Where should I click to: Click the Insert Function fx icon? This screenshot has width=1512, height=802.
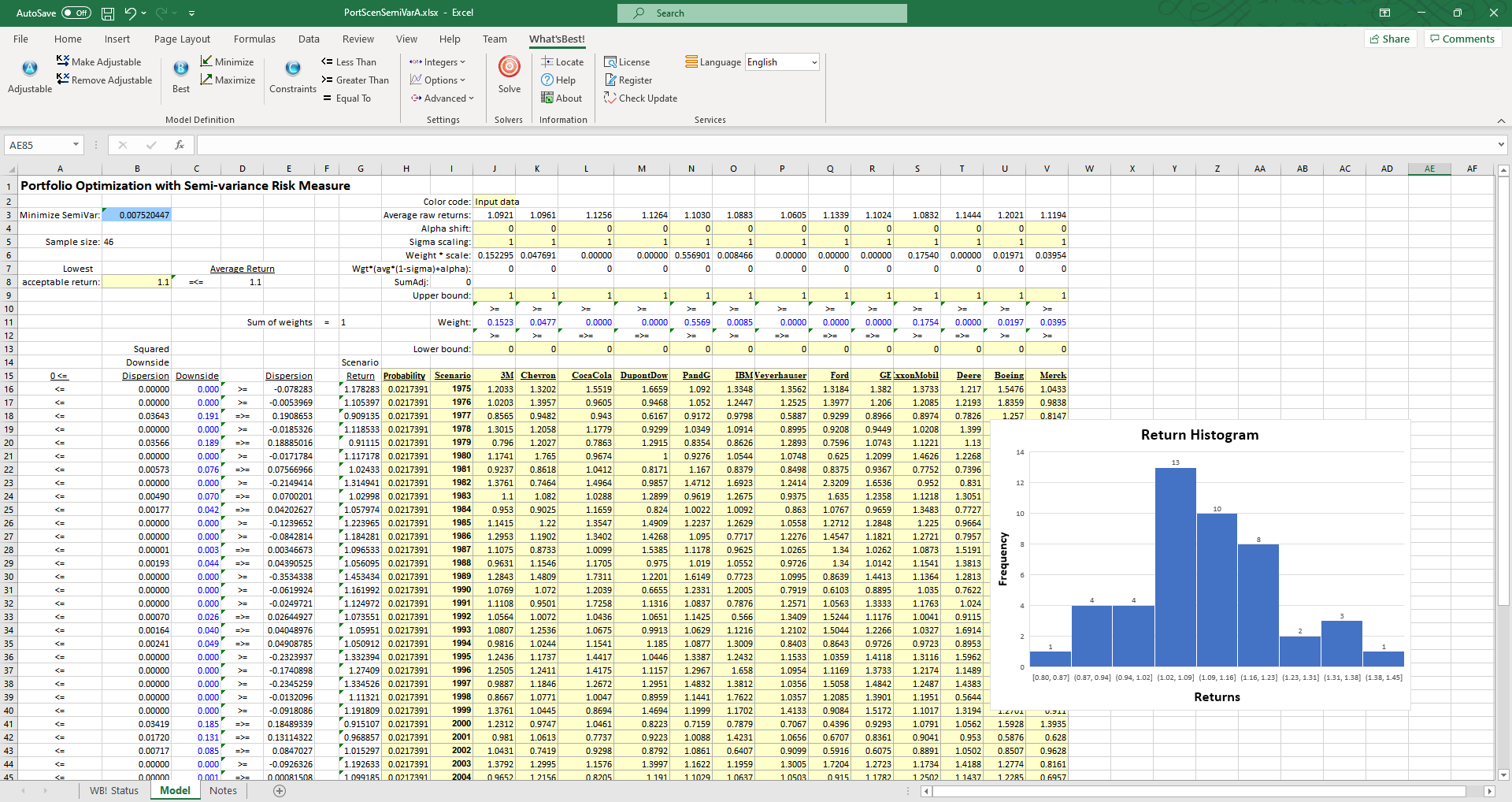point(180,145)
